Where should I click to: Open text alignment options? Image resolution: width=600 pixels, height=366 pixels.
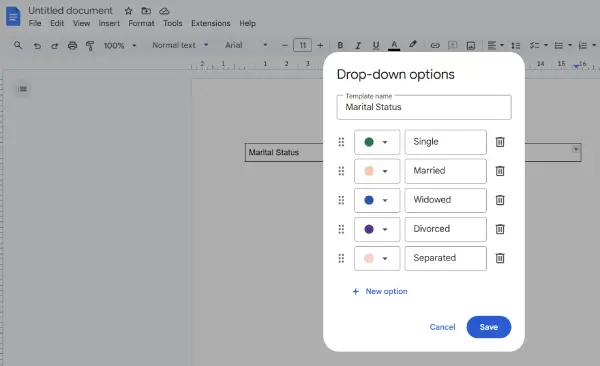point(496,46)
